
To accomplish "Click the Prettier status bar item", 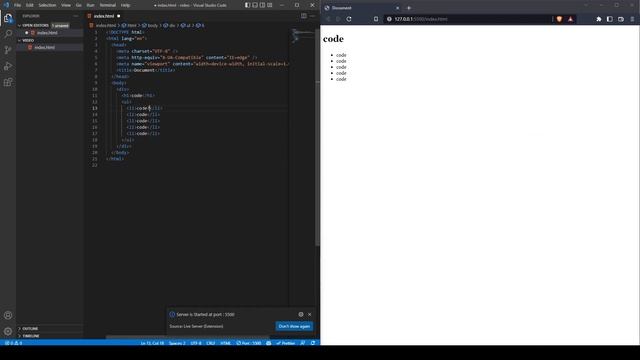I will click(x=286, y=343).
